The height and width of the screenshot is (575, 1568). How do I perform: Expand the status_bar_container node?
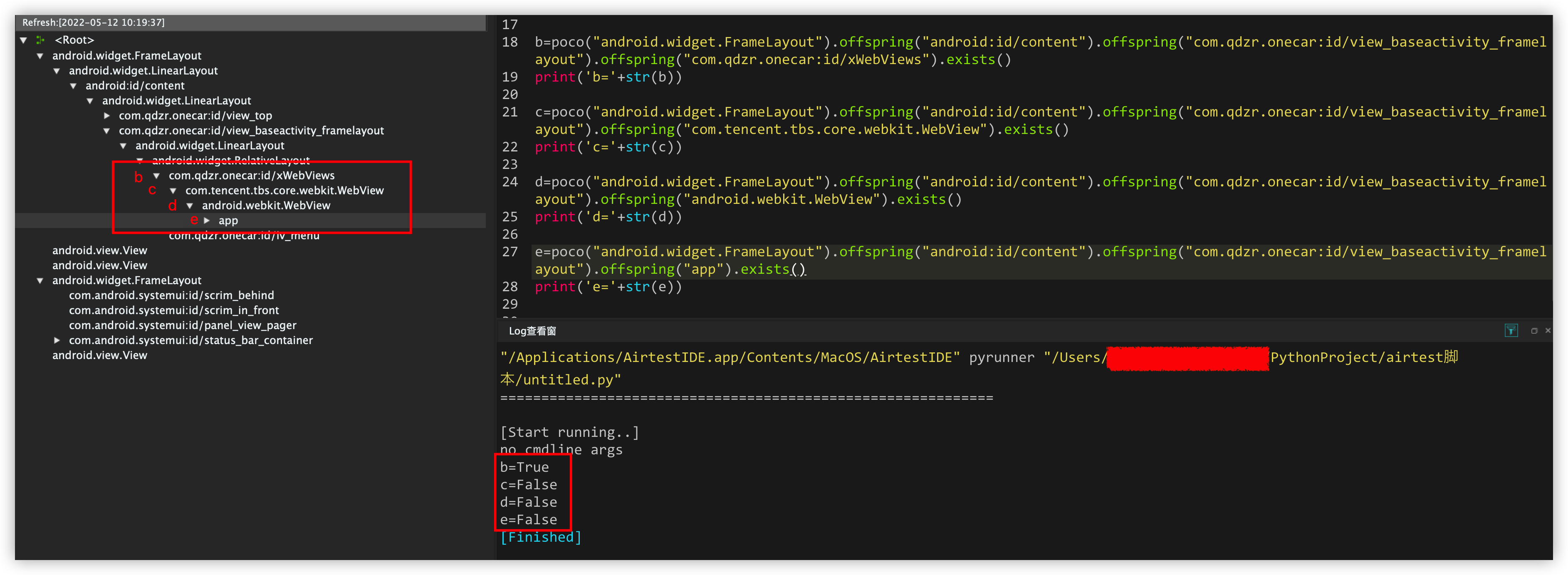point(57,340)
